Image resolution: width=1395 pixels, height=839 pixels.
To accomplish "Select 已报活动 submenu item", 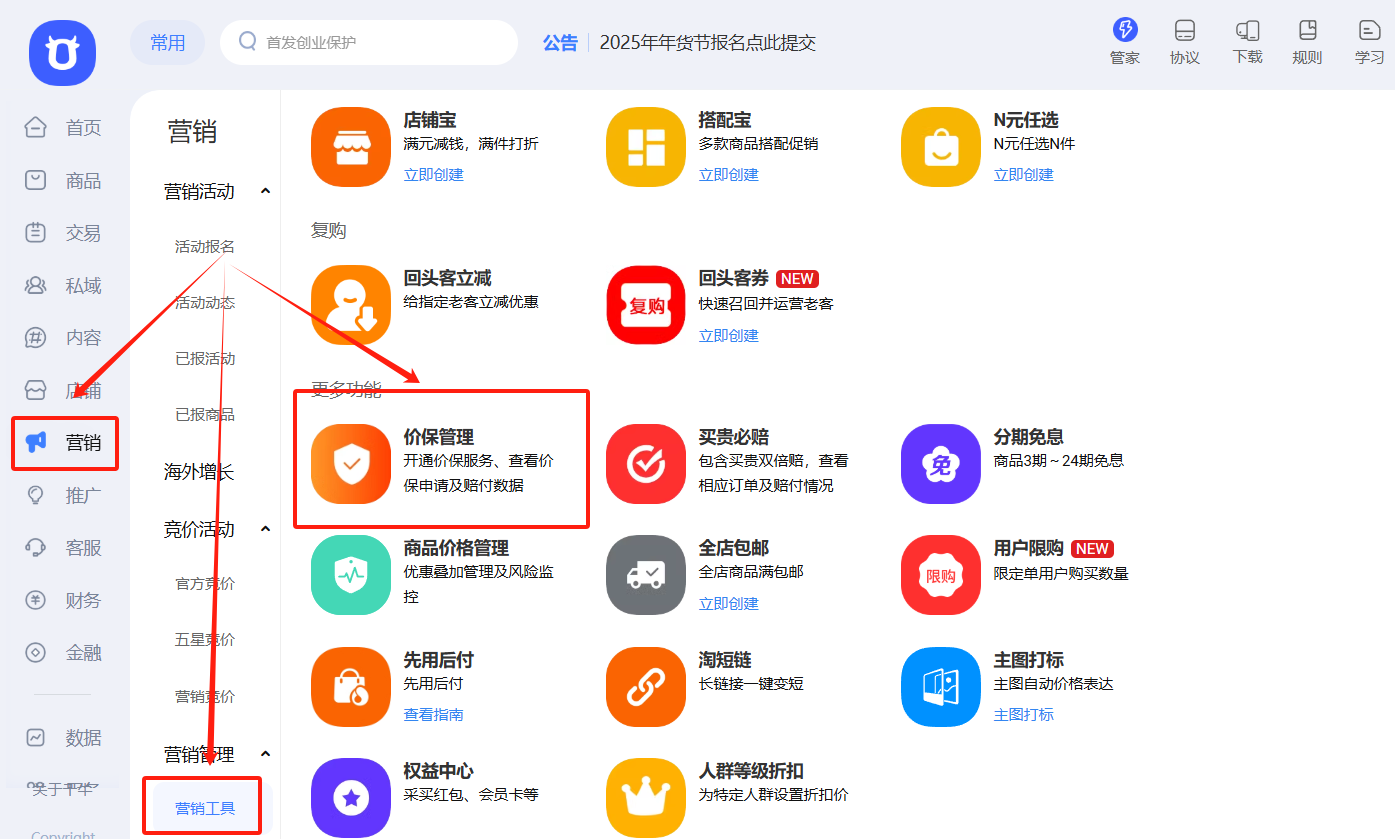I will (x=205, y=358).
